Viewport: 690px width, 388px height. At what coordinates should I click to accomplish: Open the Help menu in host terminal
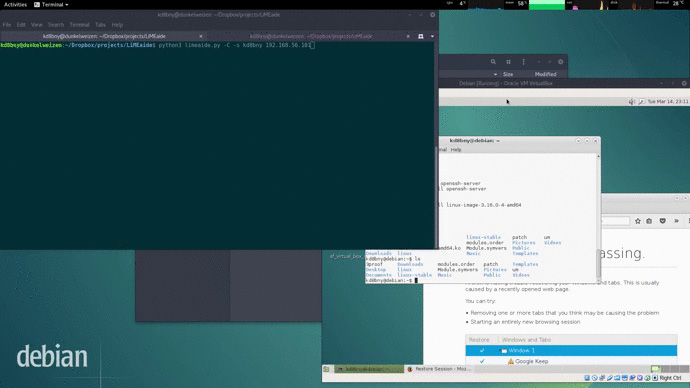pyautogui.click(x=117, y=25)
